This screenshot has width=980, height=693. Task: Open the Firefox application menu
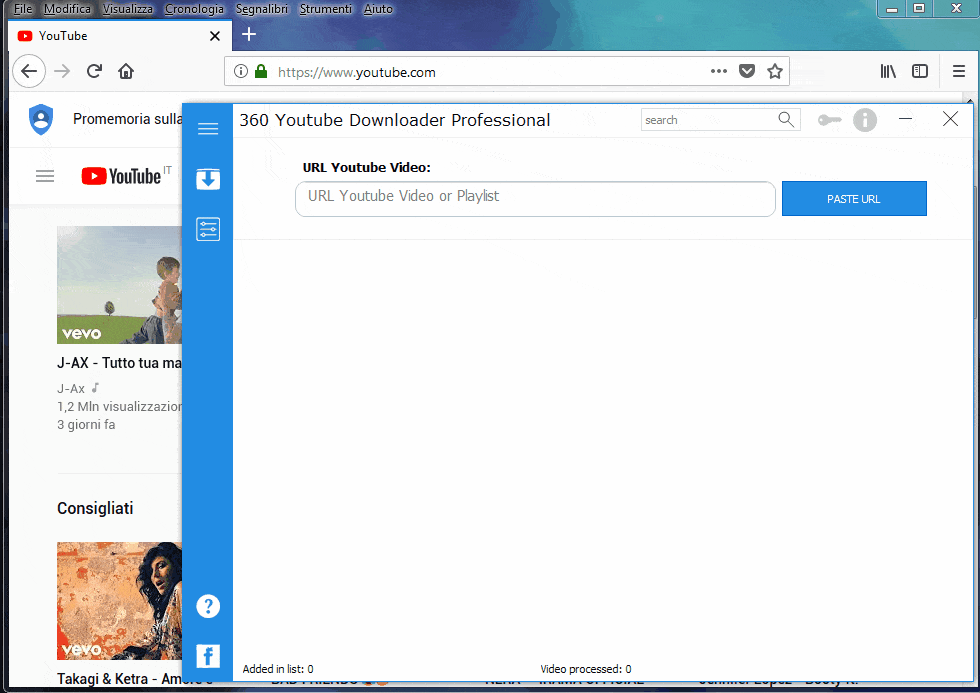[959, 71]
